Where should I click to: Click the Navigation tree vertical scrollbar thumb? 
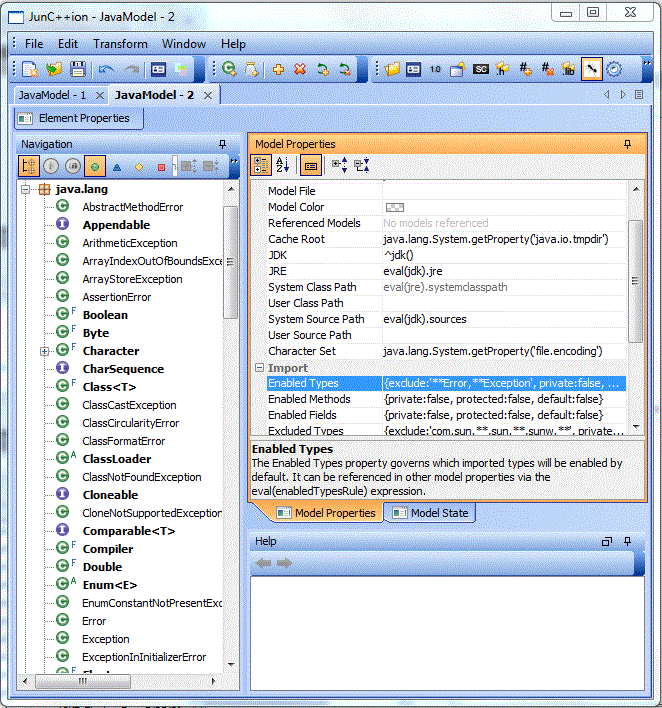click(231, 262)
